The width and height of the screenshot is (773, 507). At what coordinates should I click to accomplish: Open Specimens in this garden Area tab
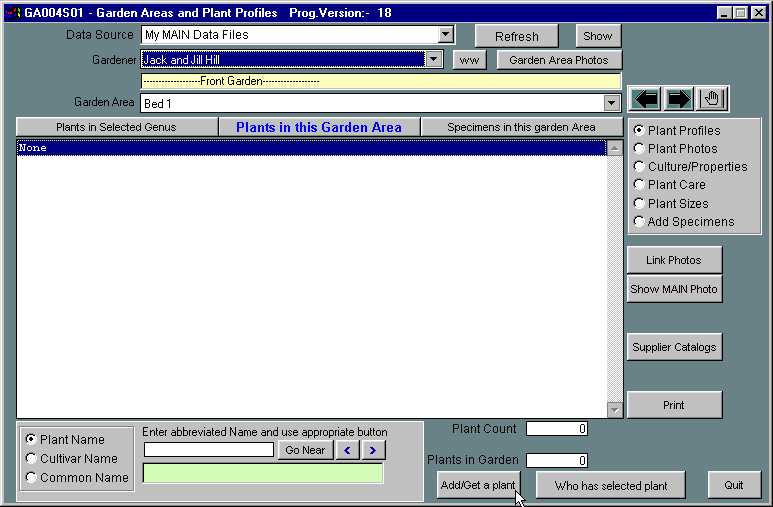click(x=520, y=127)
